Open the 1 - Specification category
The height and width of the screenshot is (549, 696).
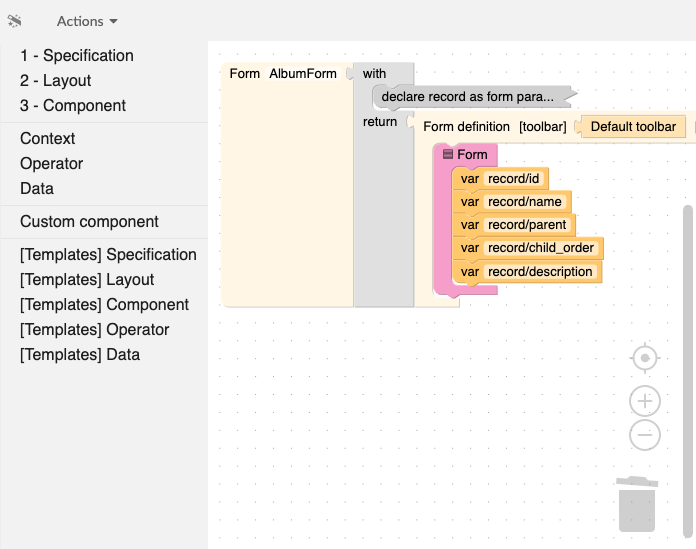coord(76,56)
